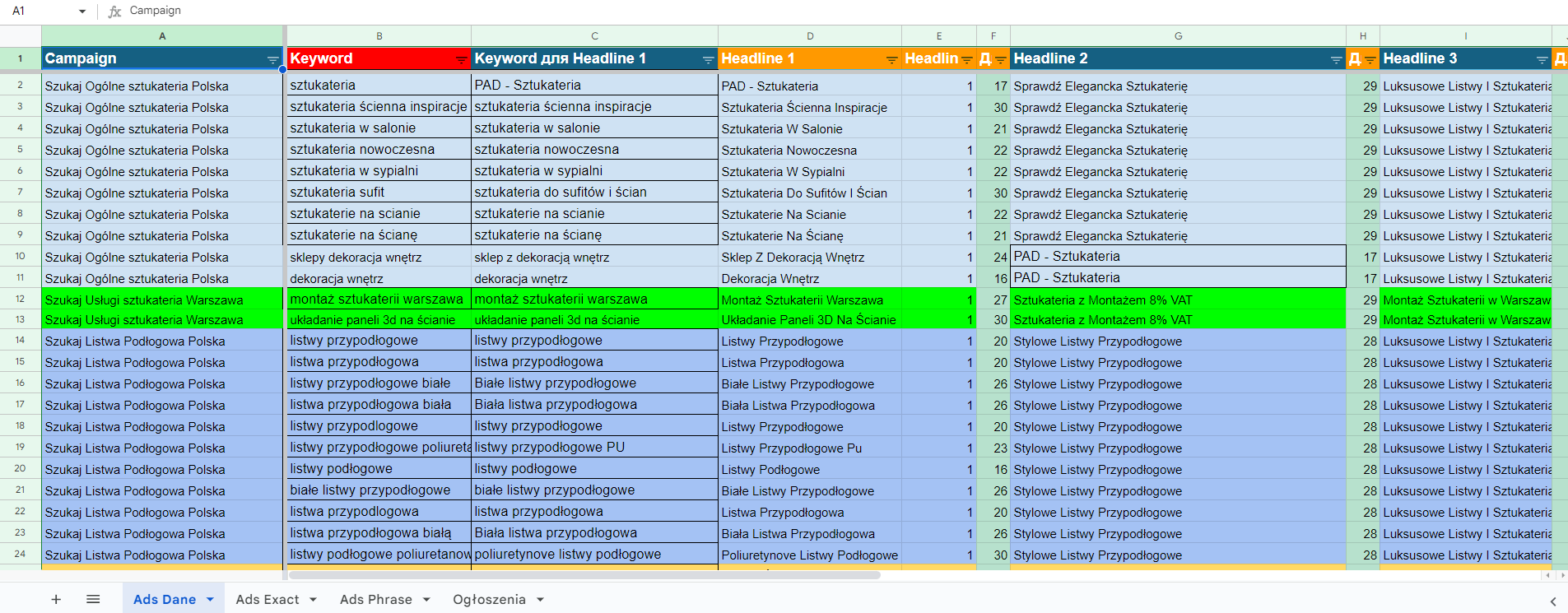The image size is (1568, 613).
Task: Select cell 'Układanie Paneli 3D Na Ścianie'
Action: click(x=810, y=320)
